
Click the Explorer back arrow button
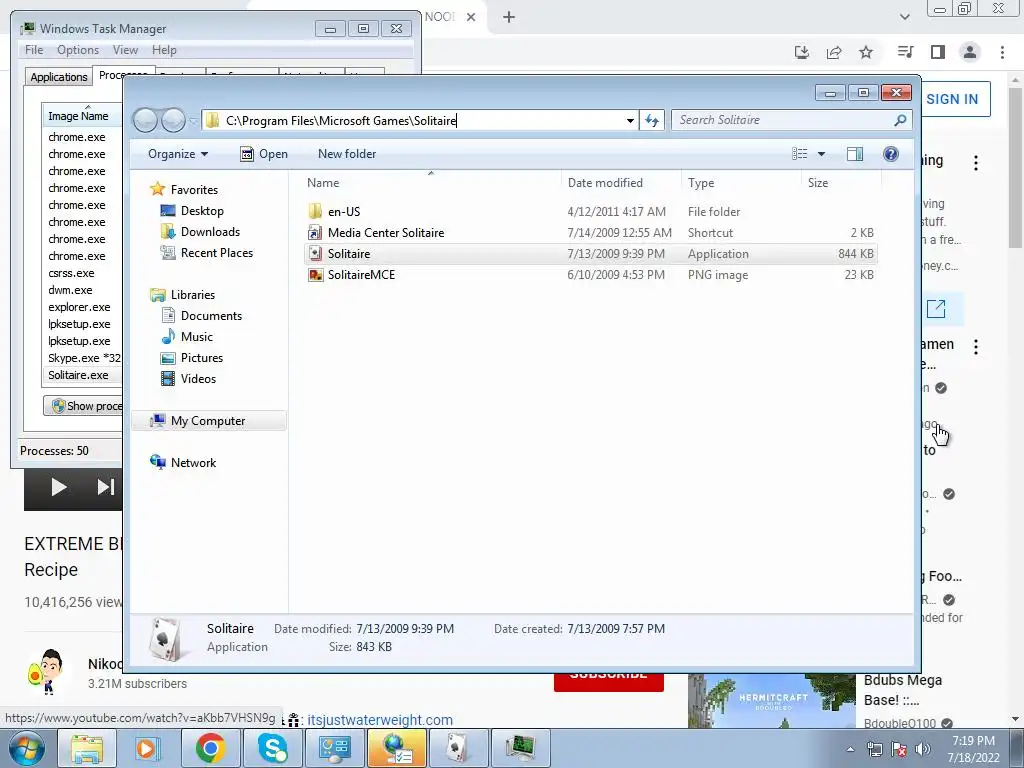coord(145,120)
